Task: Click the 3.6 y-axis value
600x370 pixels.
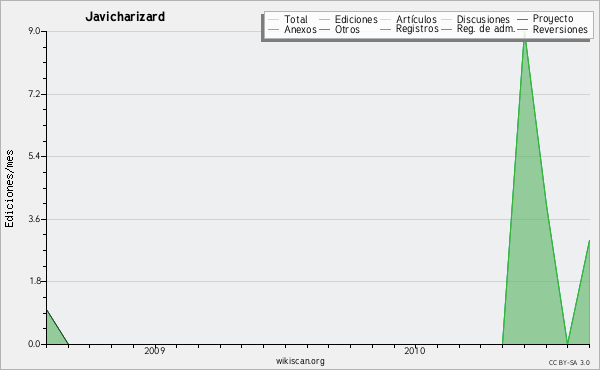Action: pyautogui.click(x=35, y=219)
